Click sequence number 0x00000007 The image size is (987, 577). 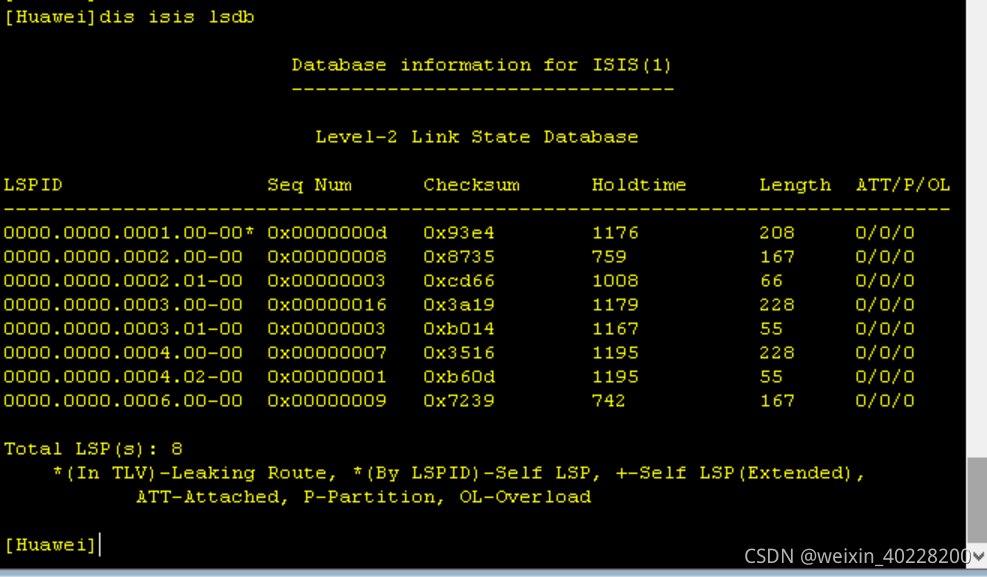click(327, 352)
